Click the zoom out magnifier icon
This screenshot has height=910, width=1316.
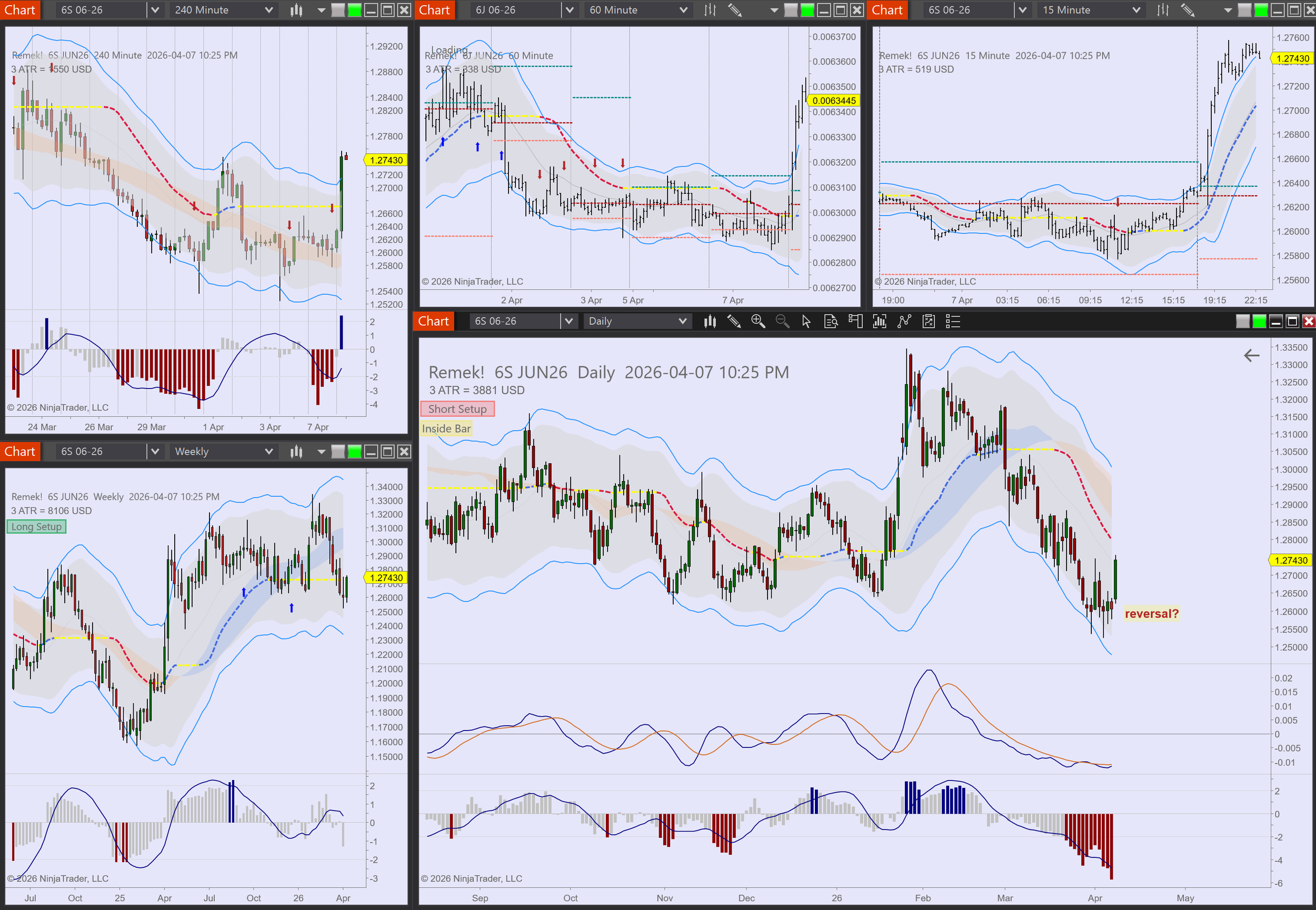(x=782, y=322)
